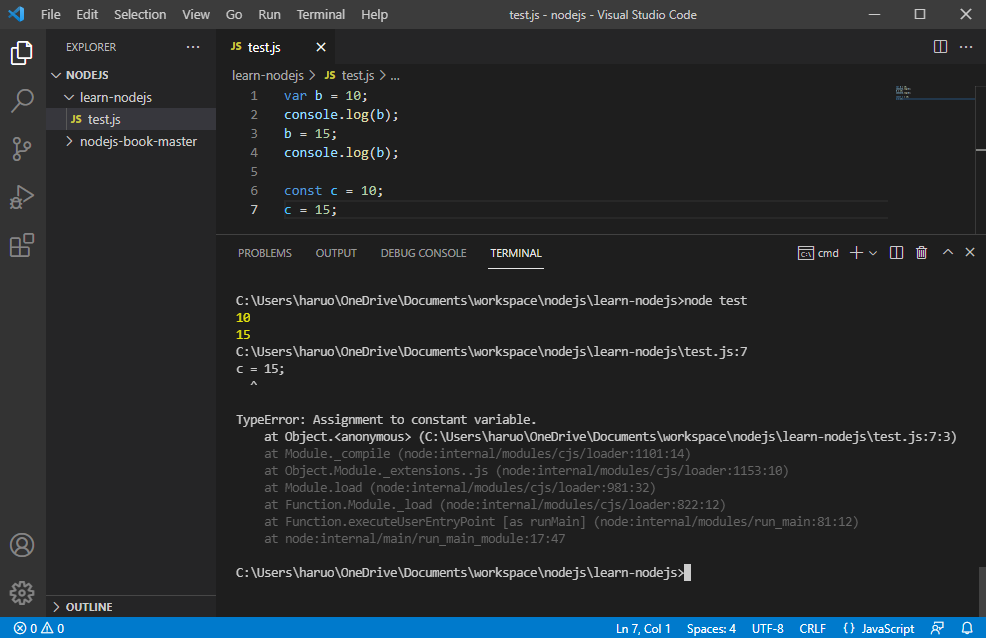Open editor more actions ellipsis
The height and width of the screenshot is (638, 986).
tap(966, 47)
